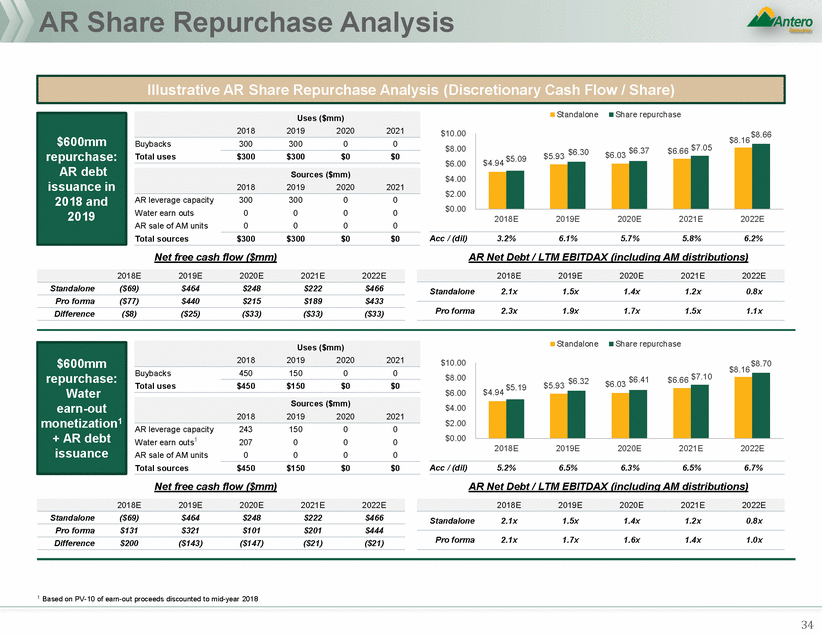The image size is (822, 635).
Task: Click the $5.09 share repurchase bar for 2018E
Action: point(513,189)
